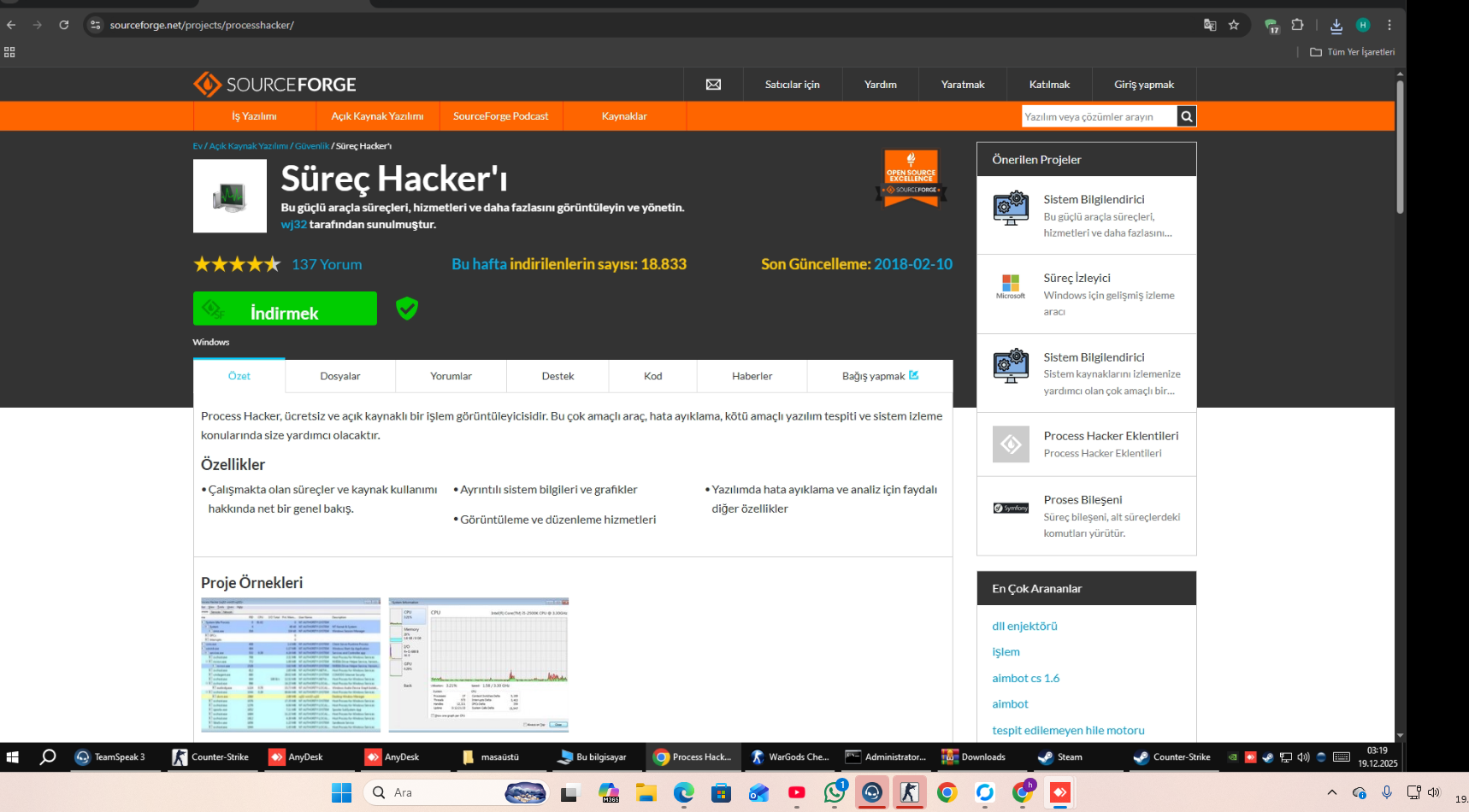This screenshot has height=812, width=1469.
Task: Switch to the Yorumlar tab
Action: (451, 376)
